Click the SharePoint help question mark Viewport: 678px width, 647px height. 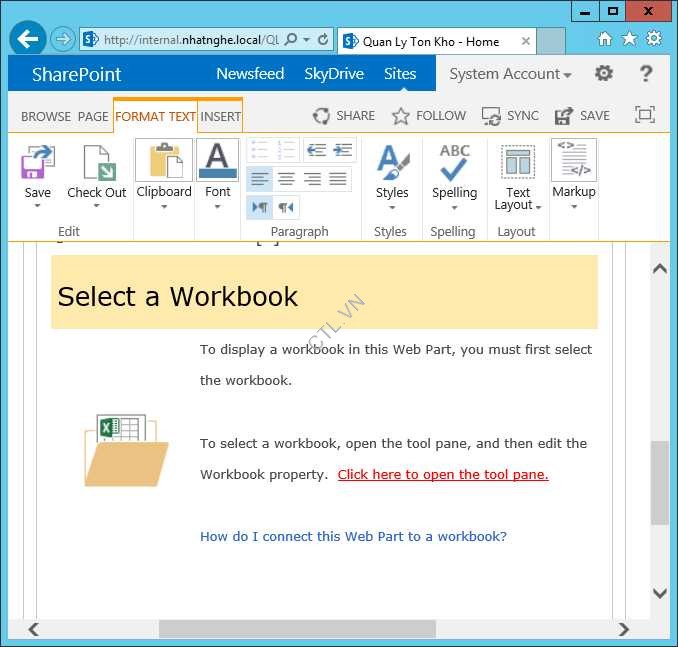point(646,74)
